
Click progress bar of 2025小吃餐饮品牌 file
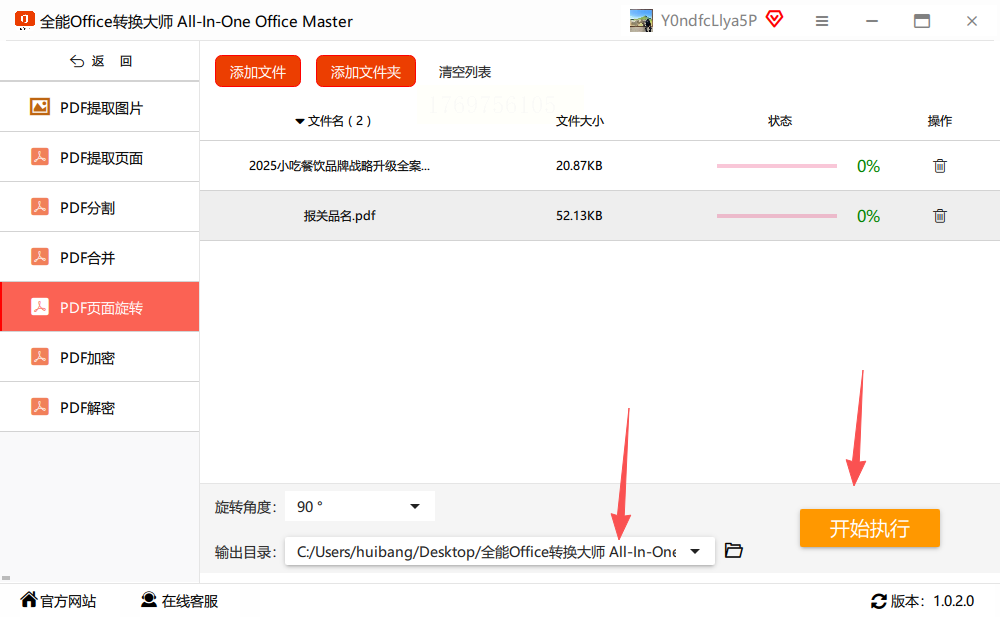[x=776, y=166]
